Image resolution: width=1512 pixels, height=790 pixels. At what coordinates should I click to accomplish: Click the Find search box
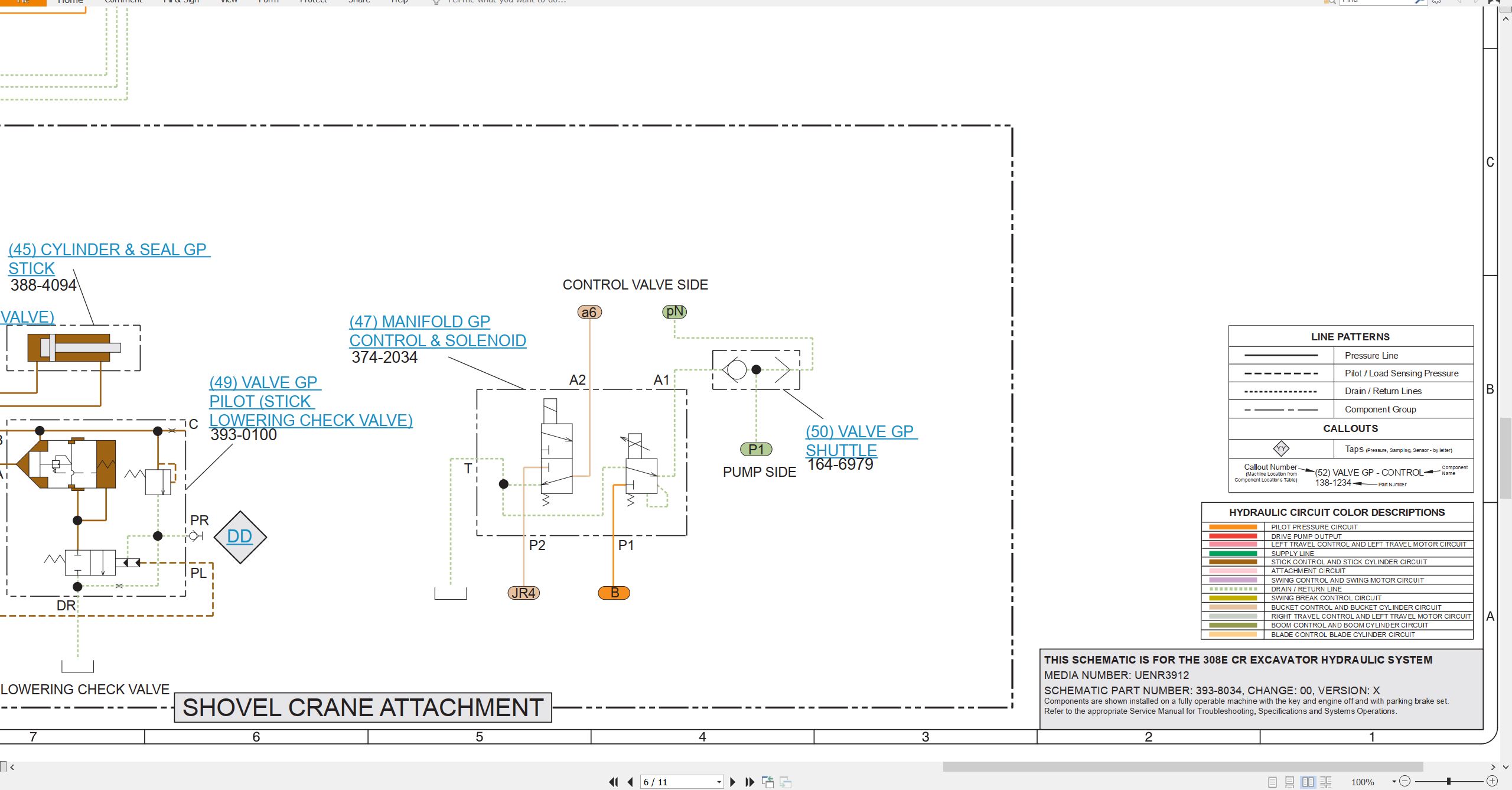[x=1382, y=2]
